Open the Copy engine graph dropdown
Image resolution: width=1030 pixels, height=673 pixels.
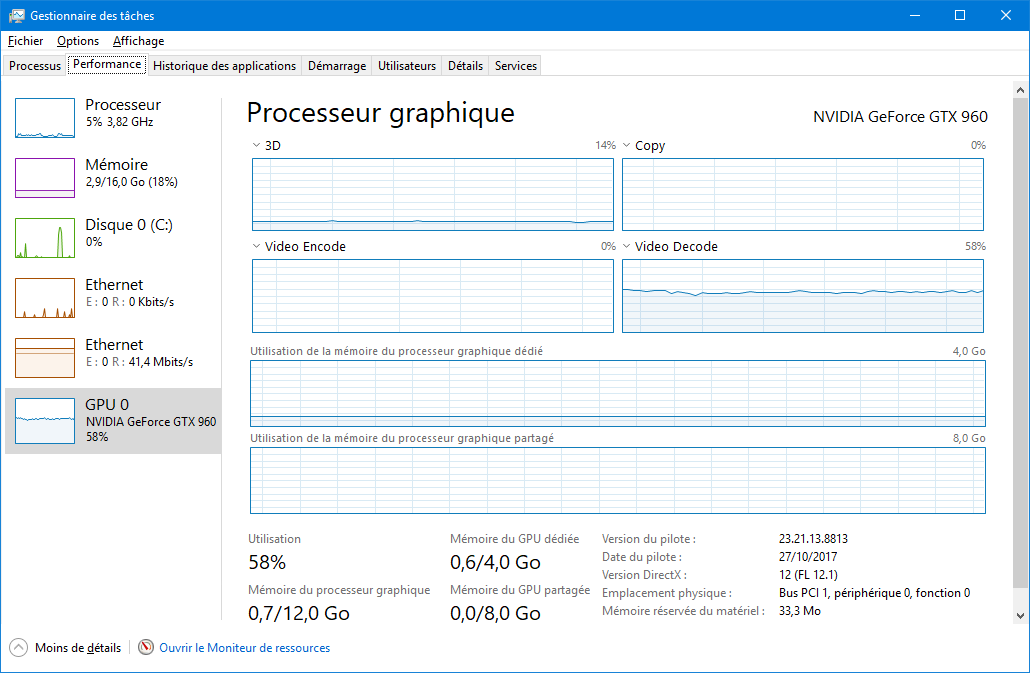(627, 146)
